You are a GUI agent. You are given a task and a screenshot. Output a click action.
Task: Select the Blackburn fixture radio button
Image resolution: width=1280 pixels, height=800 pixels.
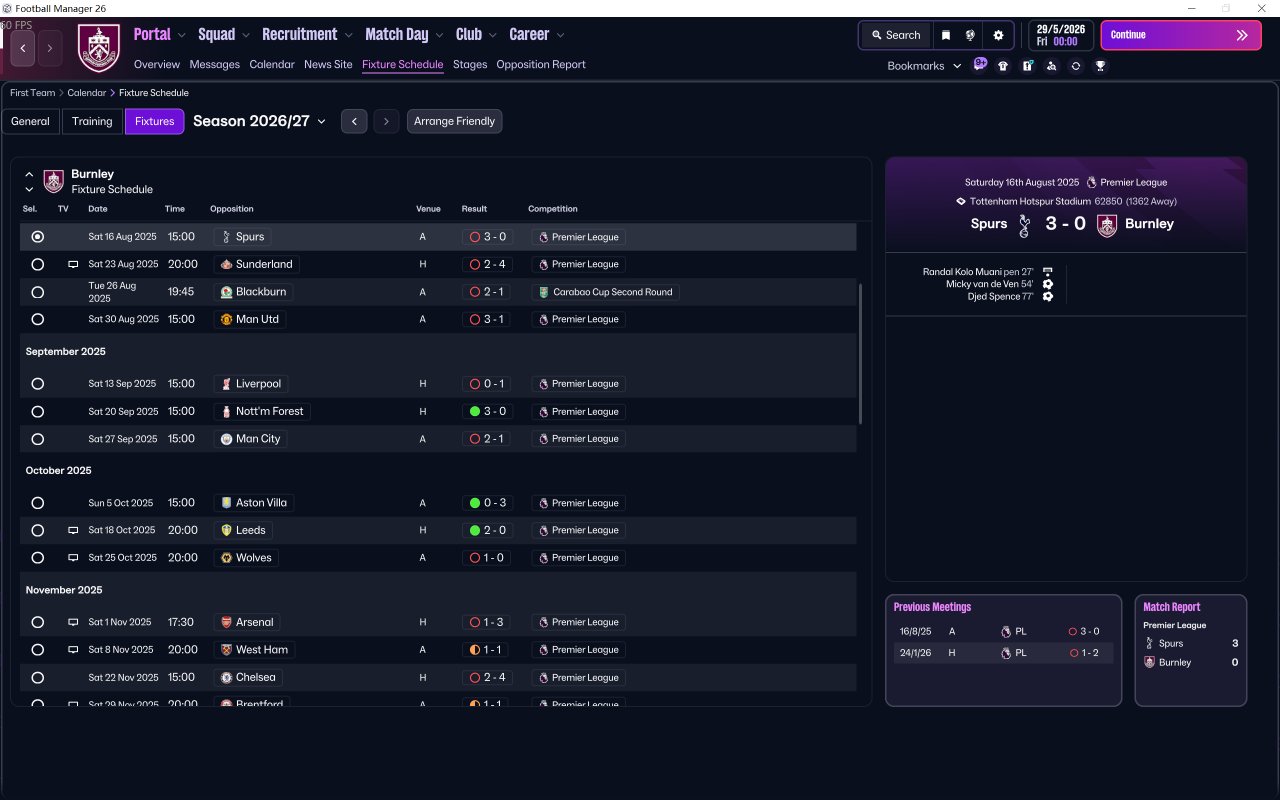[x=38, y=292]
